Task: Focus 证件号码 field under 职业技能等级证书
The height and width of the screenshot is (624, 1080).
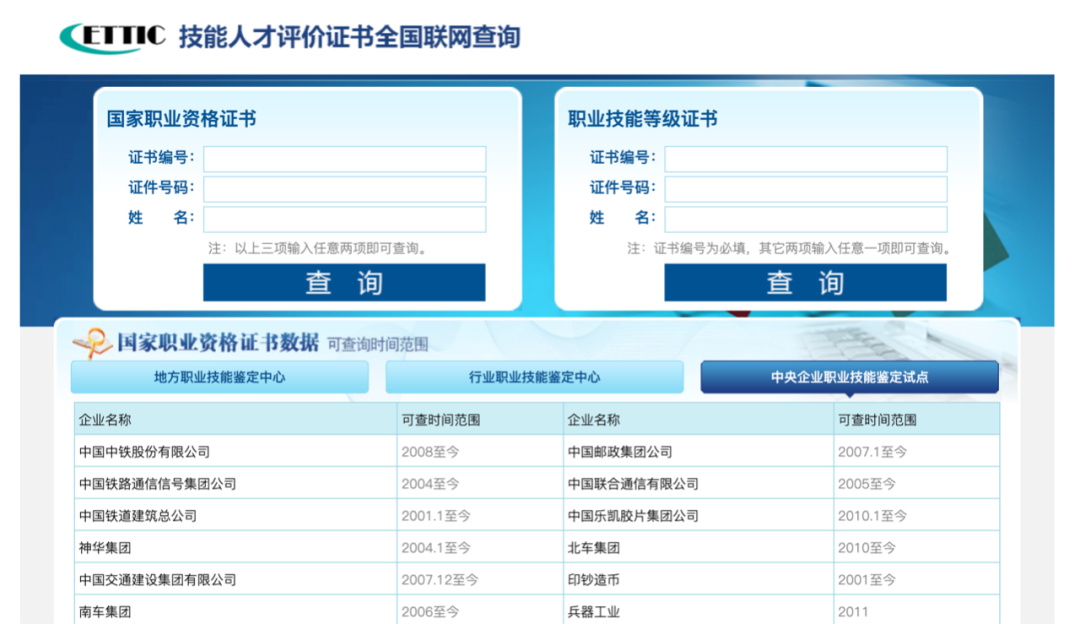Action: click(x=806, y=189)
